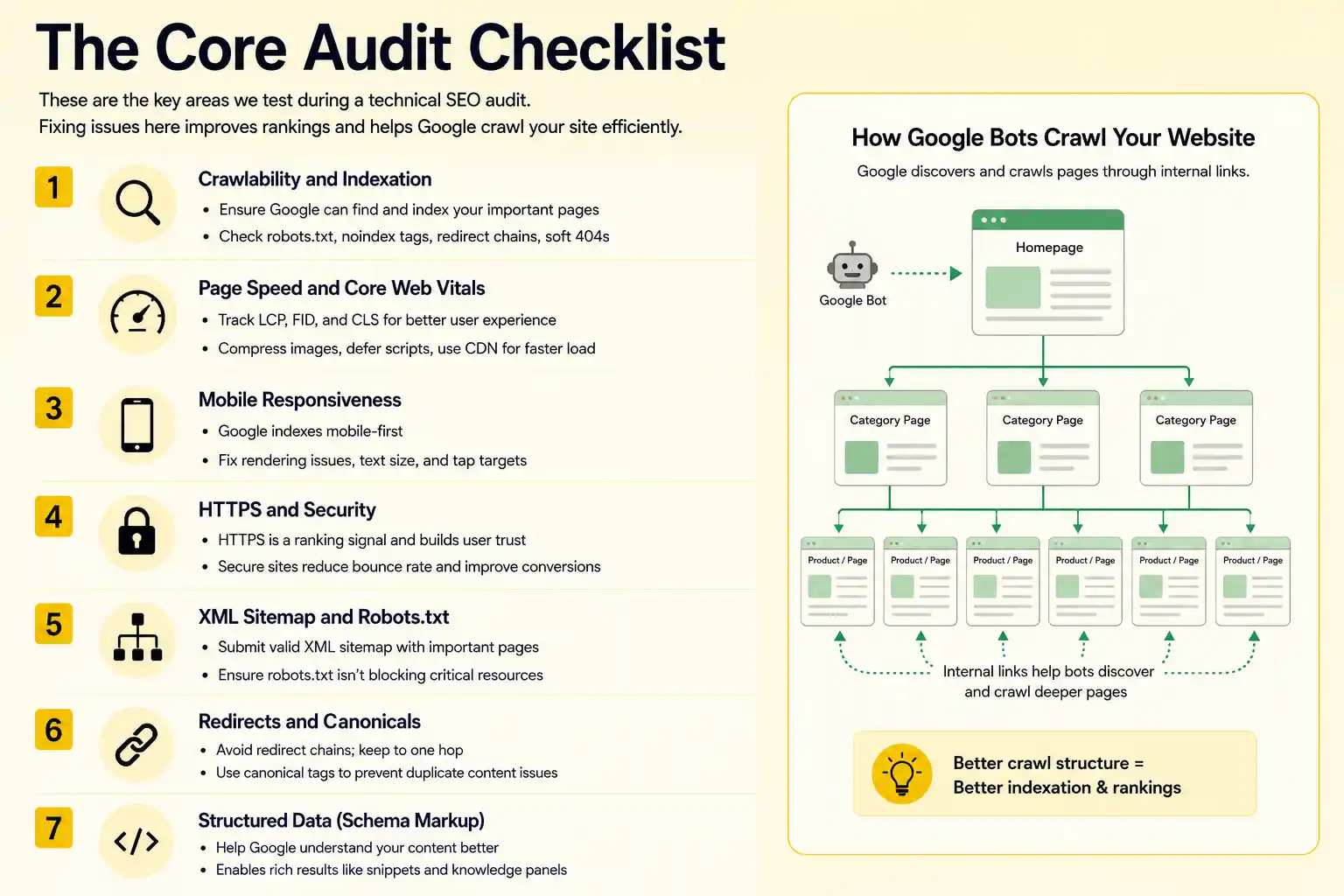
Task: Click the speedometer page speed icon
Action: point(137,315)
